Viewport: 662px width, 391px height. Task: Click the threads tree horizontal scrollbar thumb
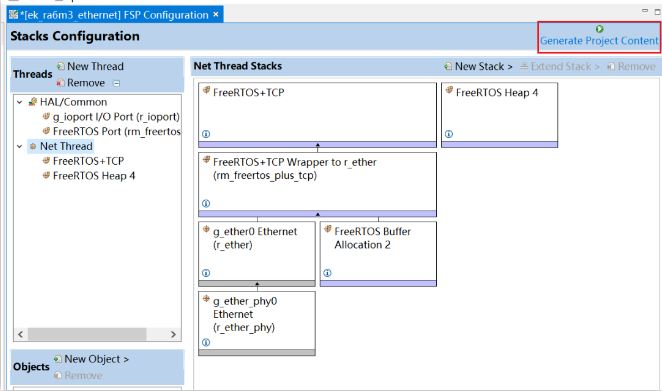click(x=87, y=334)
